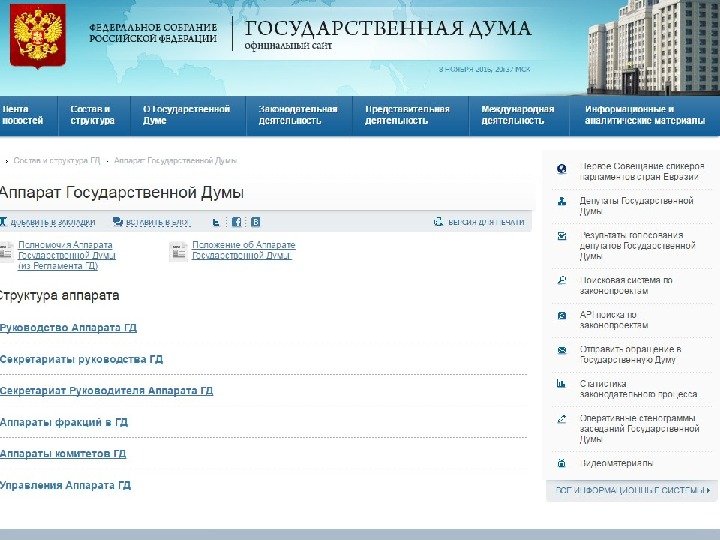
Task: Open 'Видеоматериалы' sidebar link
Action: [x=616, y=463]
